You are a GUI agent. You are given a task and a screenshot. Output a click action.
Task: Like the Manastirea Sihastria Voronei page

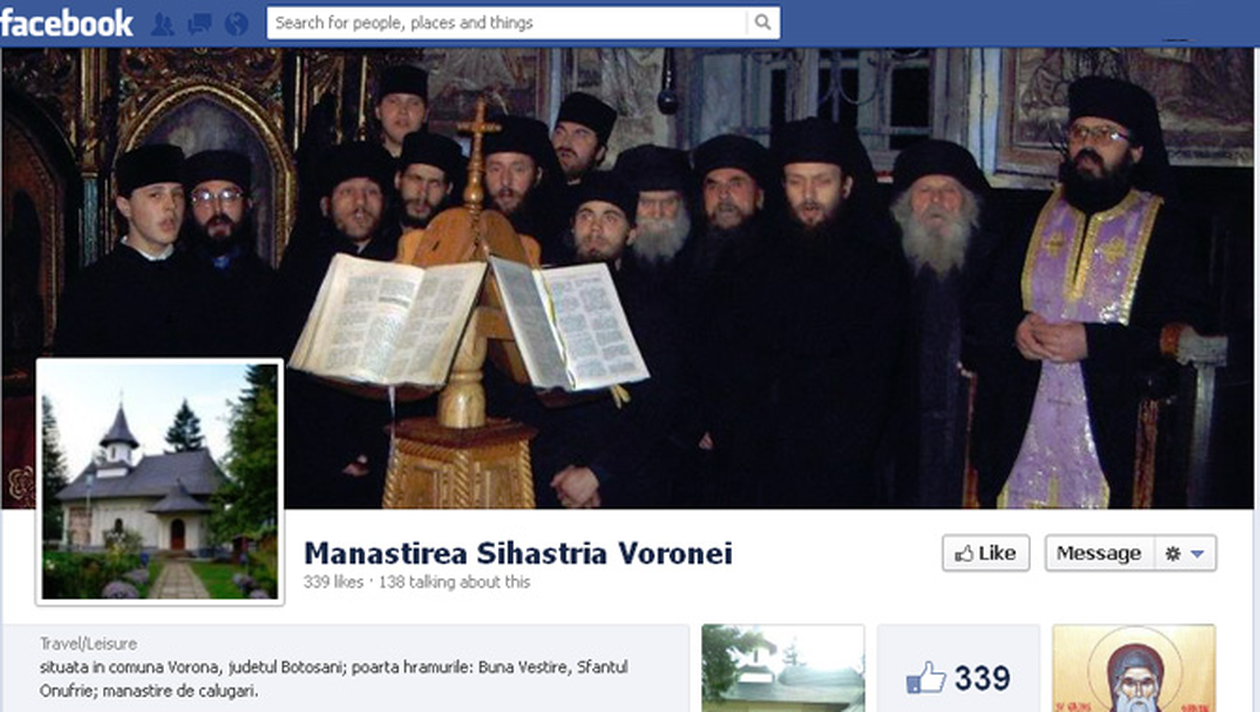coord(986,553)
